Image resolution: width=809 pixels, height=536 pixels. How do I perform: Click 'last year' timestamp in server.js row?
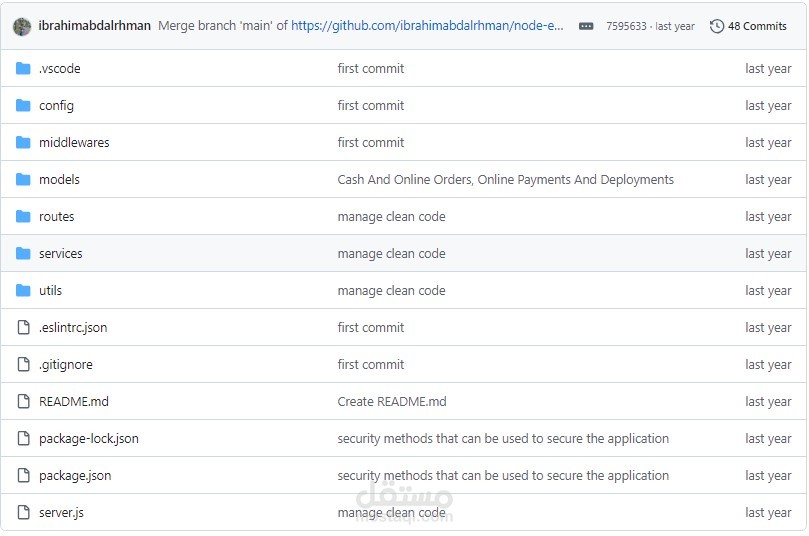[x=768, y=513]
